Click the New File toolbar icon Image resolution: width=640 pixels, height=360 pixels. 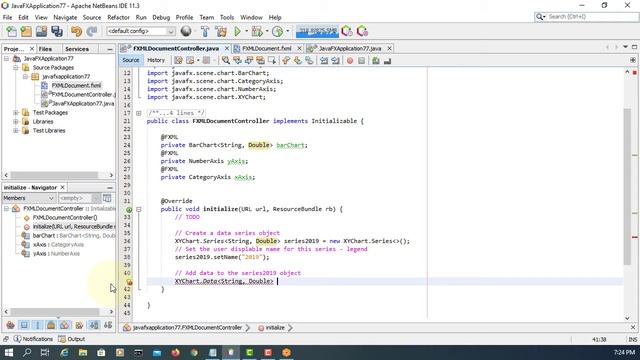[11, 31]
